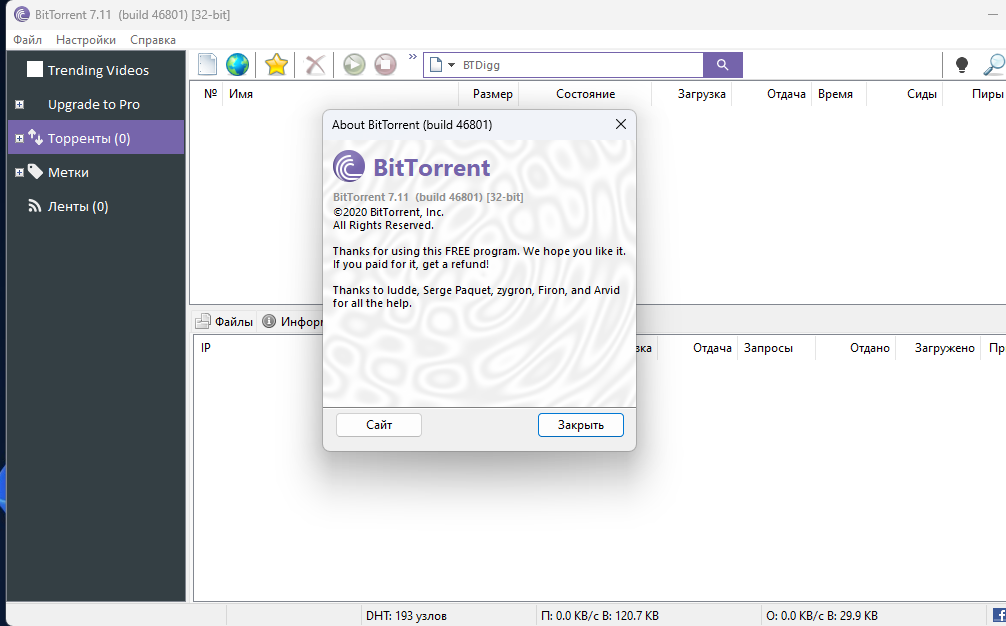Click the light bulb icon in toolbar
1006x626 pixels.
tap(961, 65)
